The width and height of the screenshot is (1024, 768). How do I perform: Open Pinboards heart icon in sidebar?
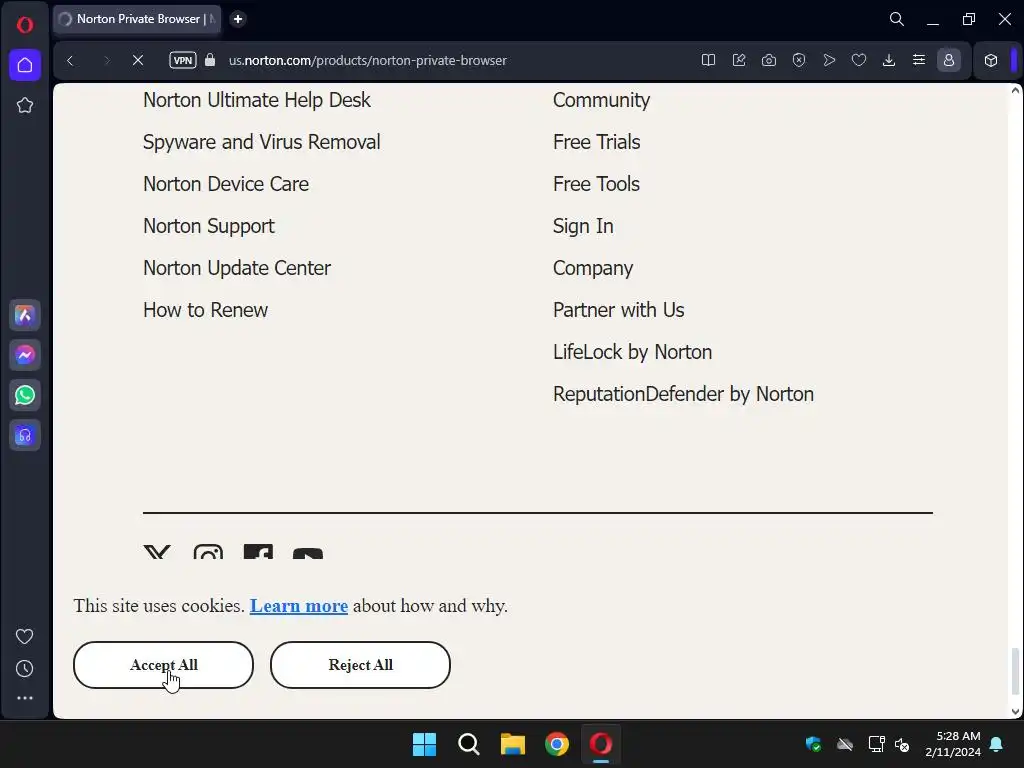[25, 636]
